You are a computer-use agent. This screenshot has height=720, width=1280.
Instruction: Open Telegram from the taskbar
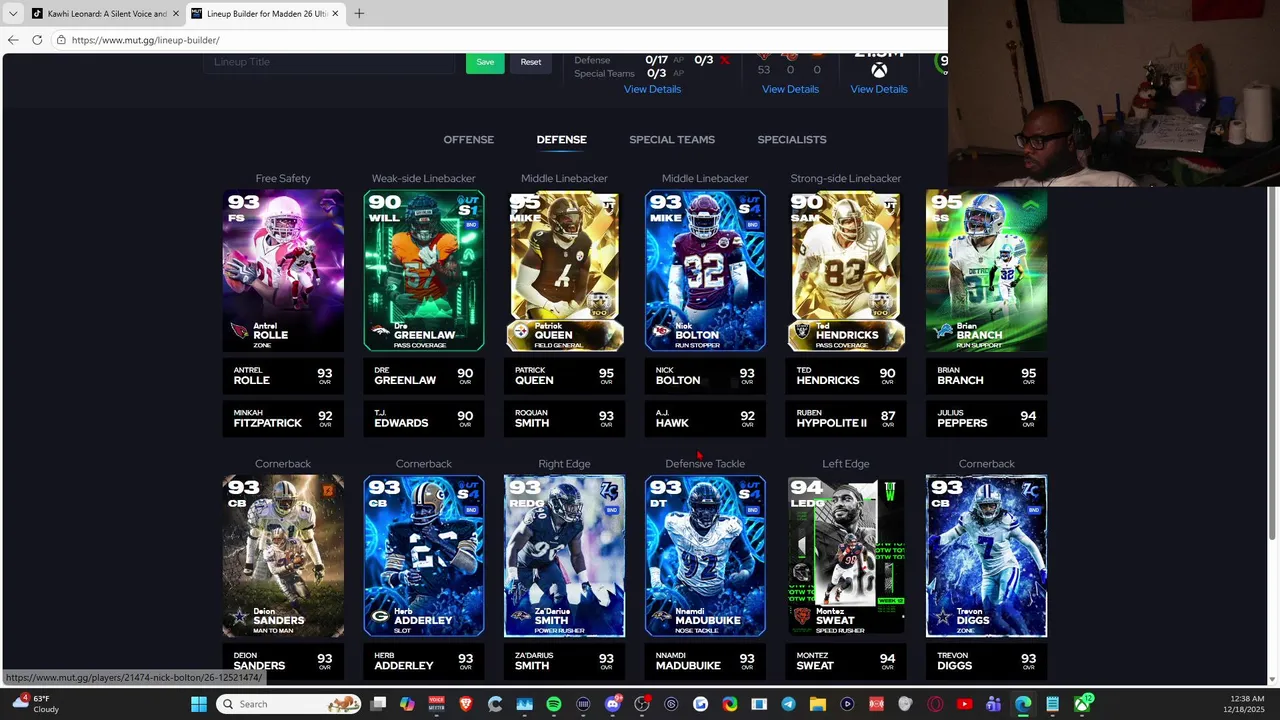pyautogui.click(x=788, y=704)
